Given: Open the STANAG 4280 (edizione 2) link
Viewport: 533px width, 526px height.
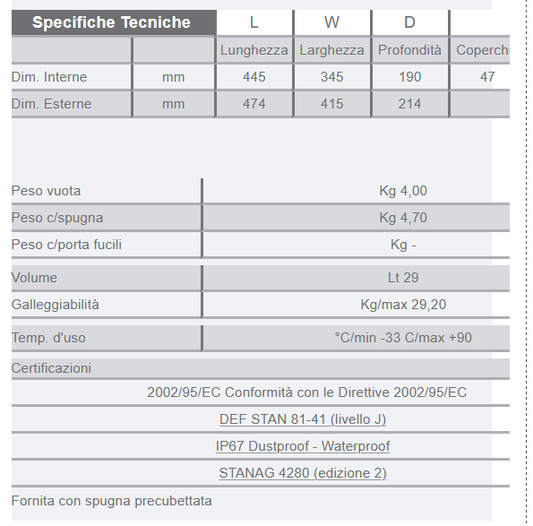Looking at the screenshot, I should point(303,473).
